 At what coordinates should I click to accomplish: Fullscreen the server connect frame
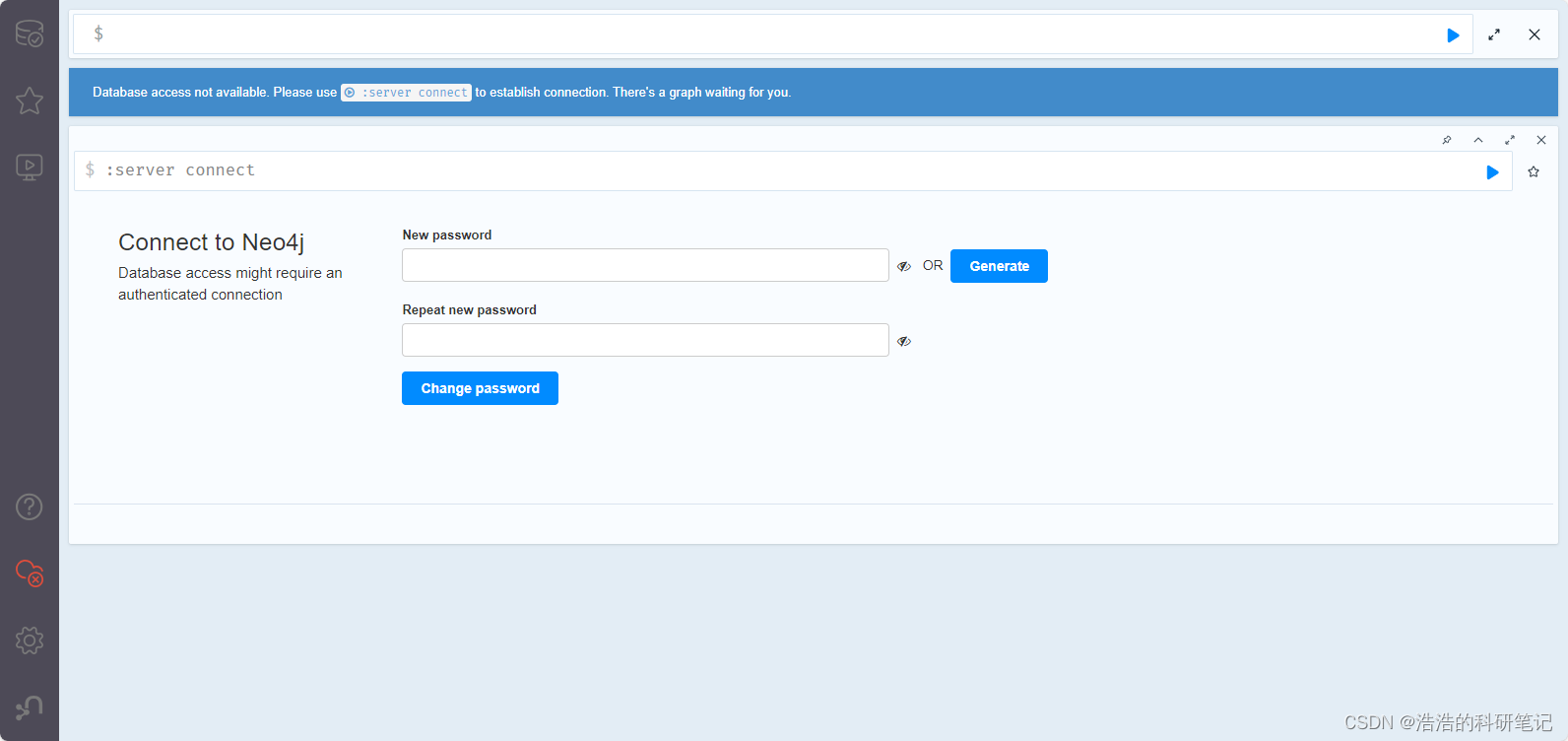click(1510, 140)
